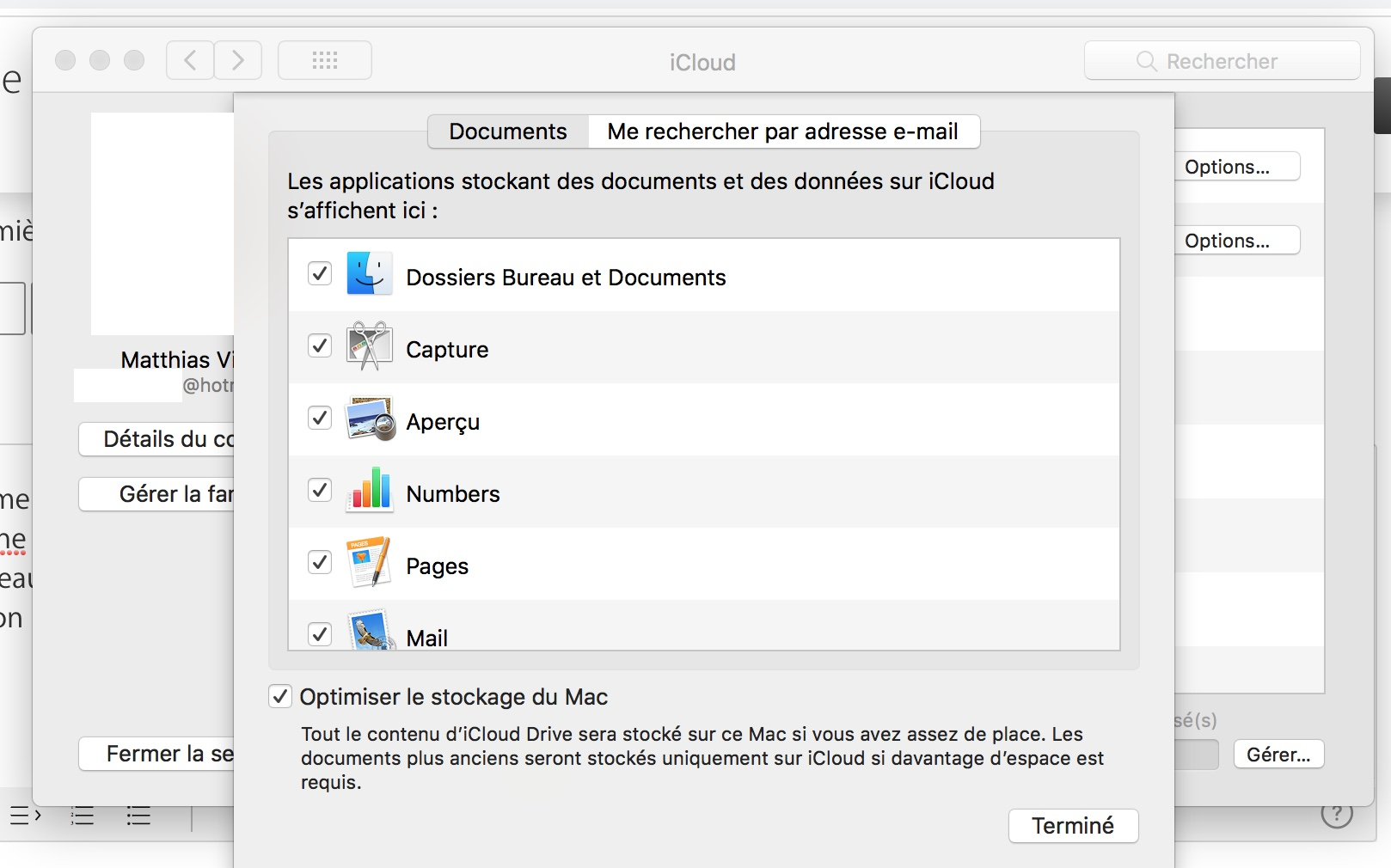
Task: Select the Documents tab
Action: [508, 131]
